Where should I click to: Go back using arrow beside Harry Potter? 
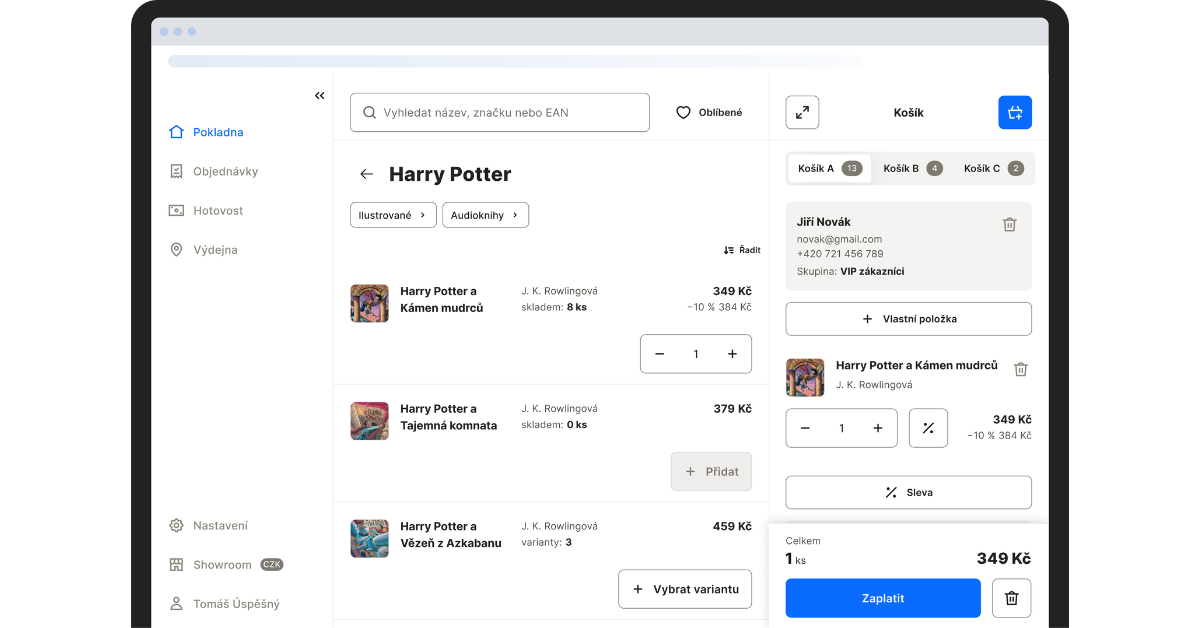367,174
